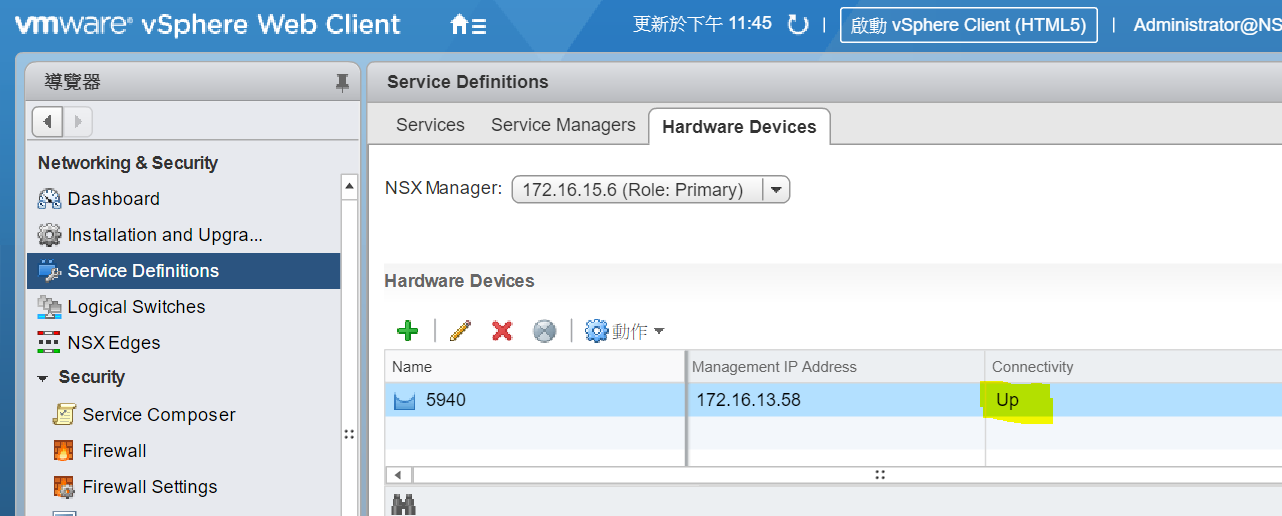The image size is (1282, 516).
Task: Select the 5940 device row
Action: pos(833,400)
